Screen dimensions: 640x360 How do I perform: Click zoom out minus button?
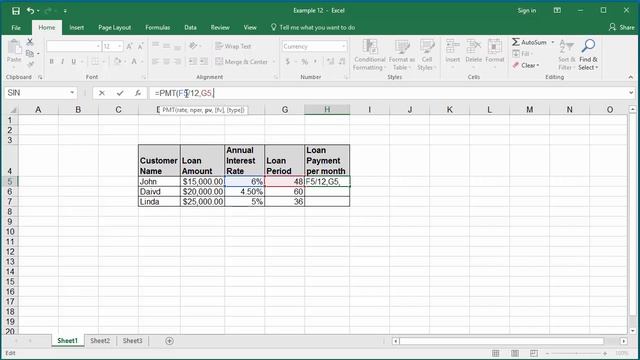[547, 353]
